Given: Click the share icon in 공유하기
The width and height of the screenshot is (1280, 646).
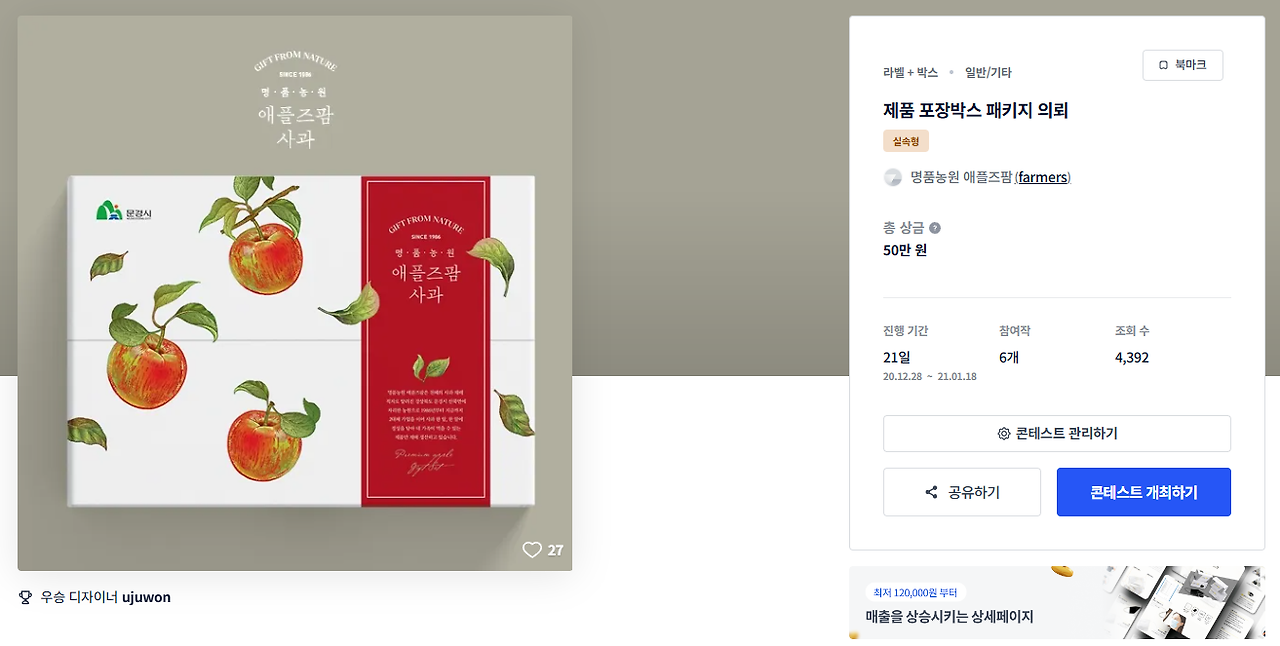Looking at the screenshot, I should tap(931, 492).
